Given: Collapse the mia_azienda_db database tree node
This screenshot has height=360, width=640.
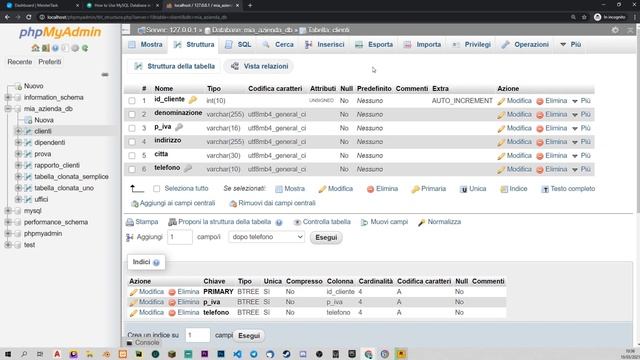Looking at the screenshot, I should [8, 109].
